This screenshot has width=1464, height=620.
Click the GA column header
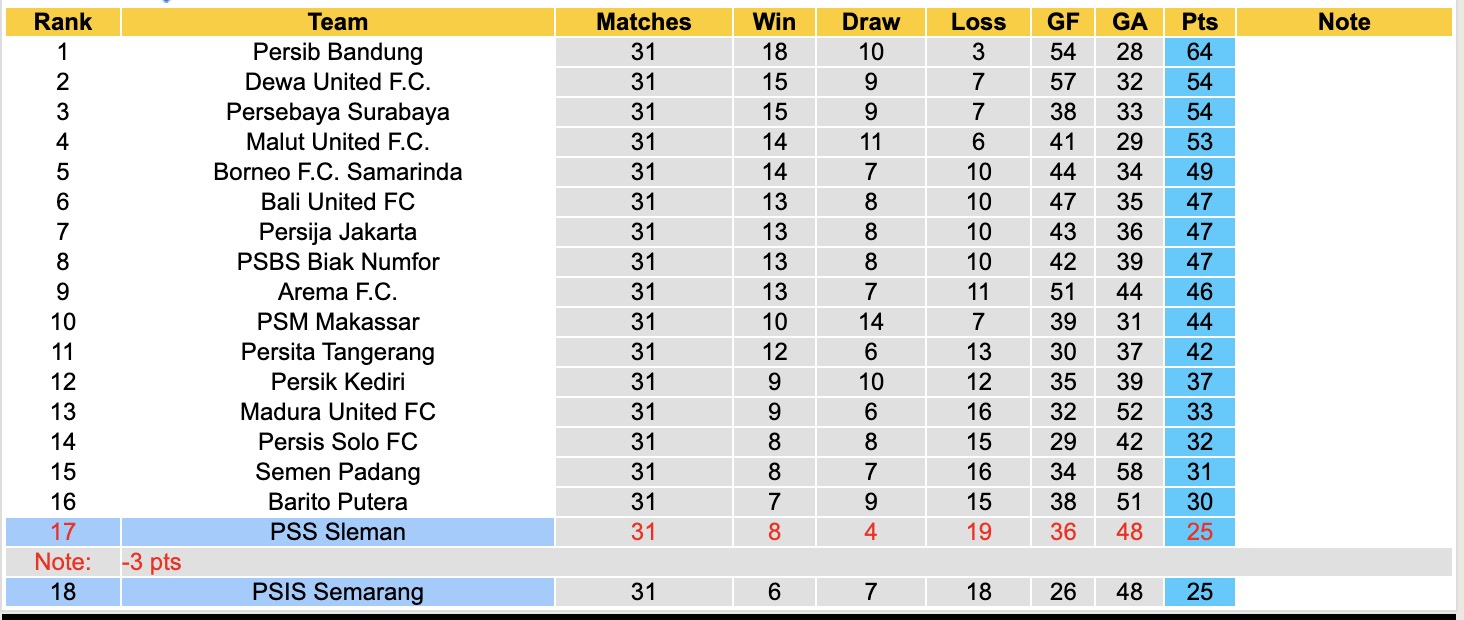(1130, 22)
